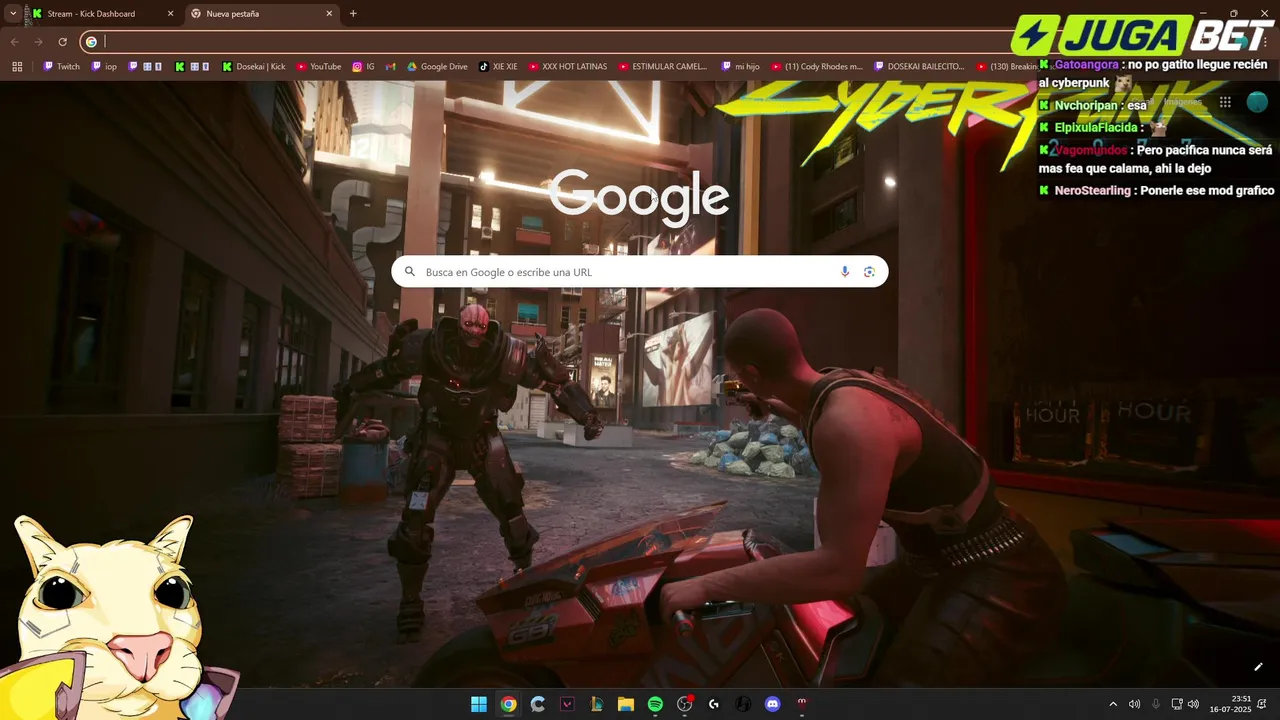Screen dimensions: 1280x720
Task: Open the Gmail bookmark icon
Action: click(x=391, y=67)
